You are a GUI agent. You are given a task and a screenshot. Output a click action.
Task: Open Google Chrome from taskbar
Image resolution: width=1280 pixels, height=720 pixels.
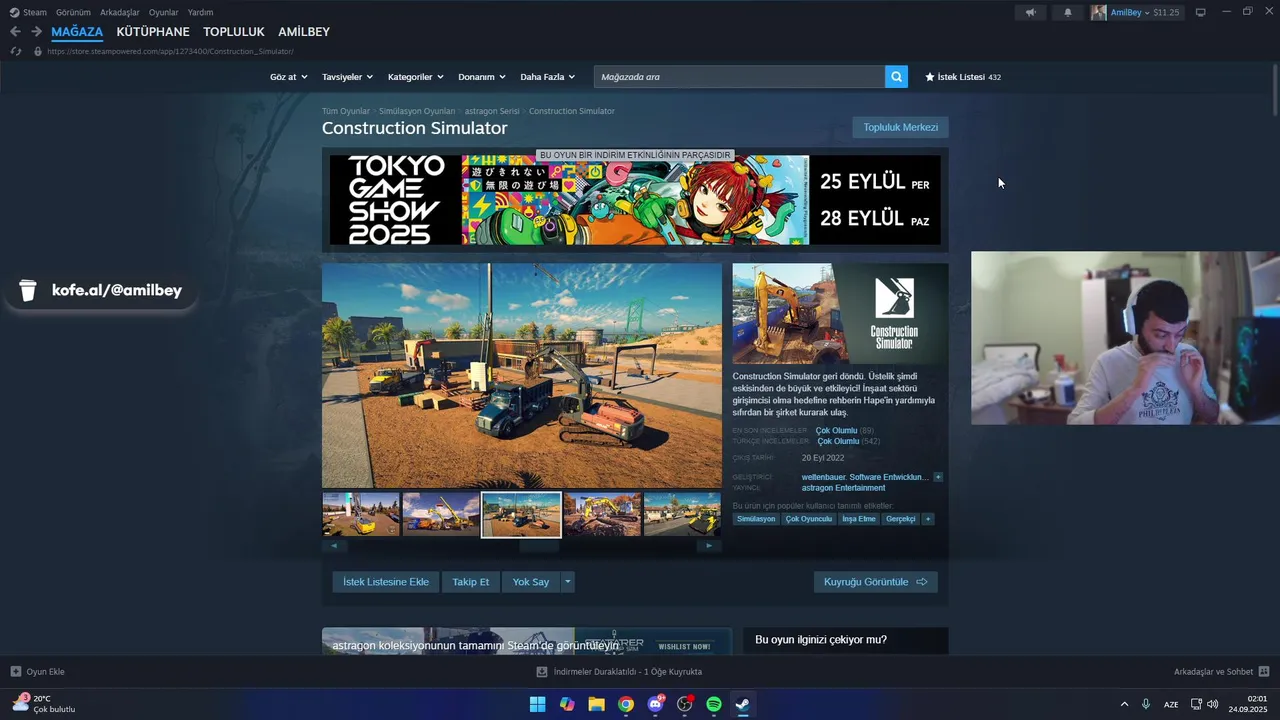tap(626, 704)
